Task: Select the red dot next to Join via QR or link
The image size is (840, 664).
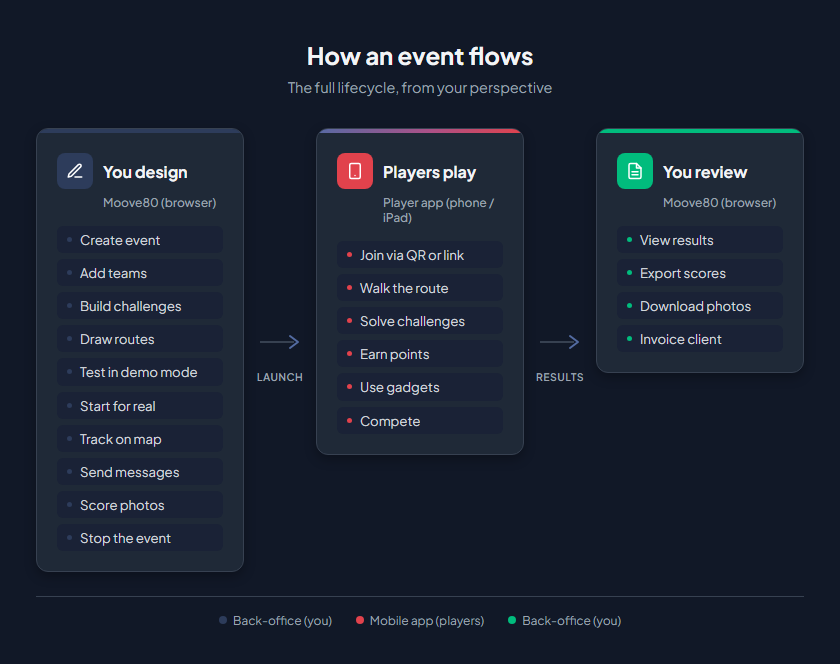Action: coord(349,255)
